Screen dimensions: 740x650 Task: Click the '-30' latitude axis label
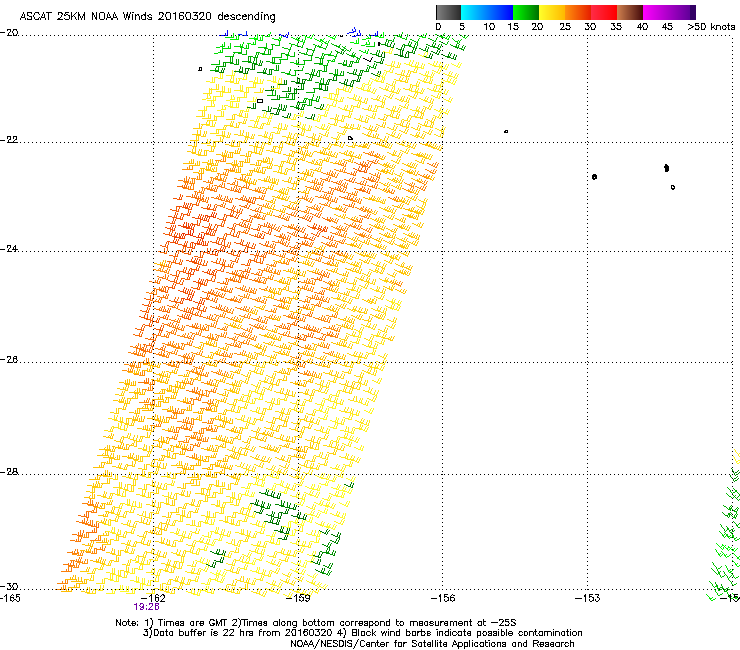click(x=9, y=586)
